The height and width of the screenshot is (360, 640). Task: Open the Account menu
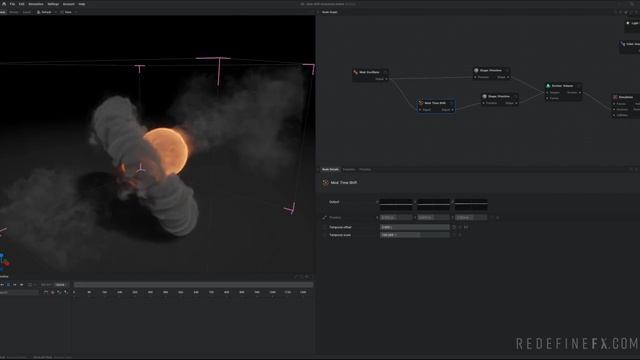[69, 4]
